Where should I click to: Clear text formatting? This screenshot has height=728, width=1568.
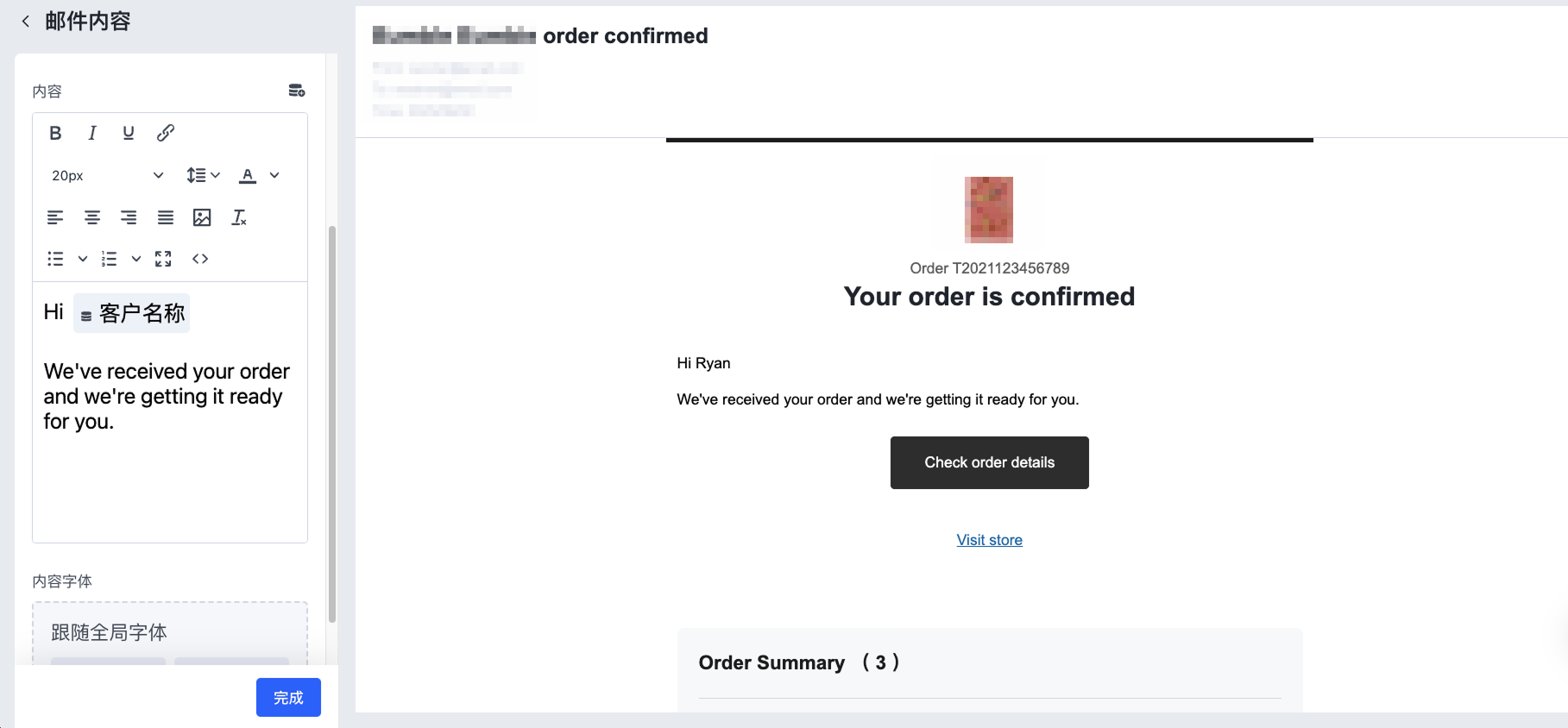(x=239, y=217)
